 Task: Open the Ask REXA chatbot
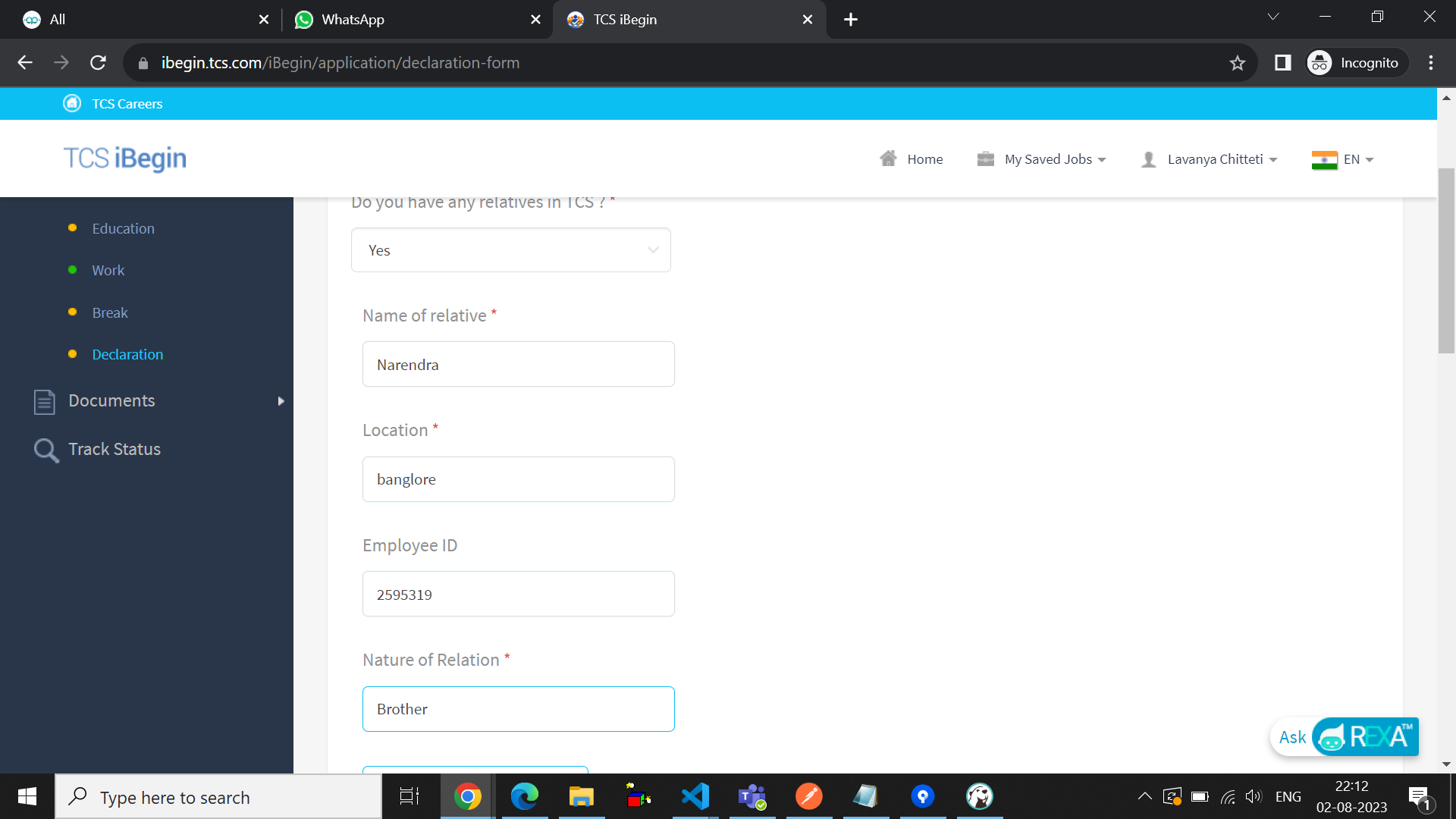1345,736
